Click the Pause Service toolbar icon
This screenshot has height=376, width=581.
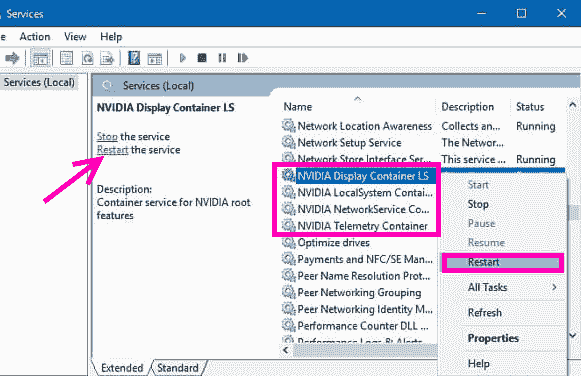pos(222,58)
